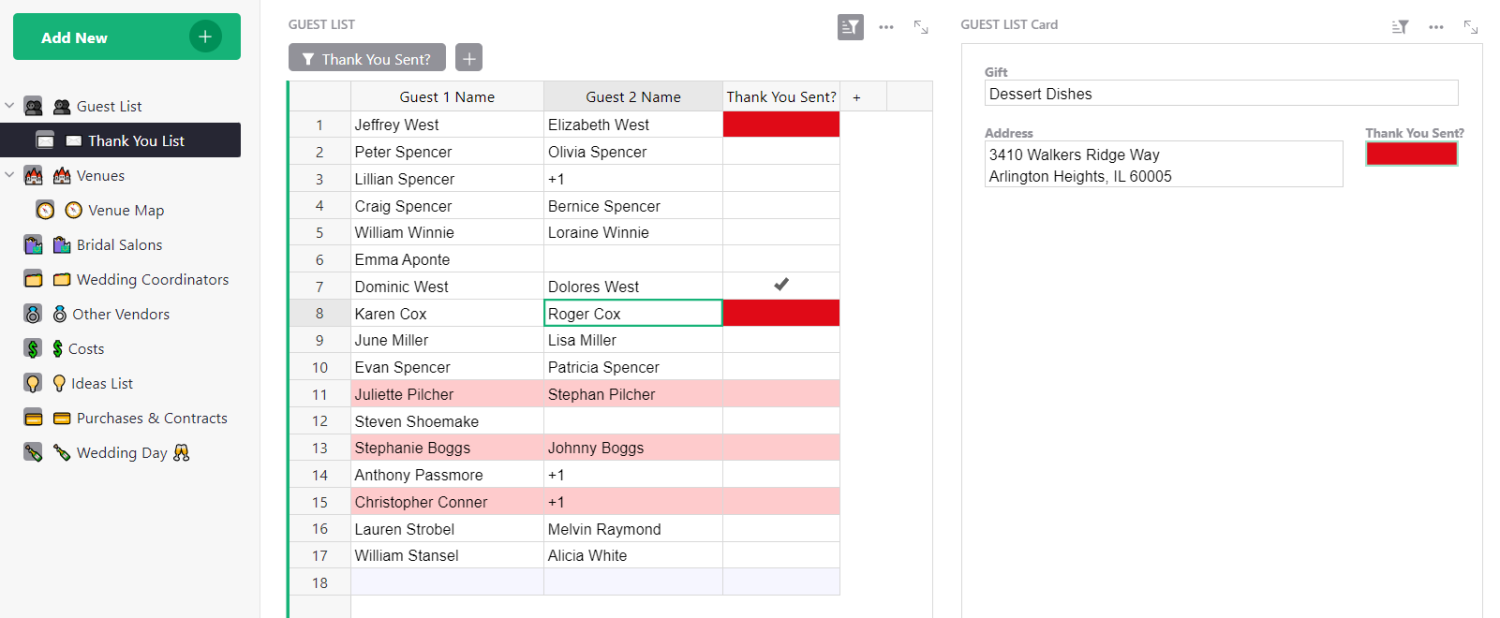Collapse the Guest List tree section

coord(10,106)
